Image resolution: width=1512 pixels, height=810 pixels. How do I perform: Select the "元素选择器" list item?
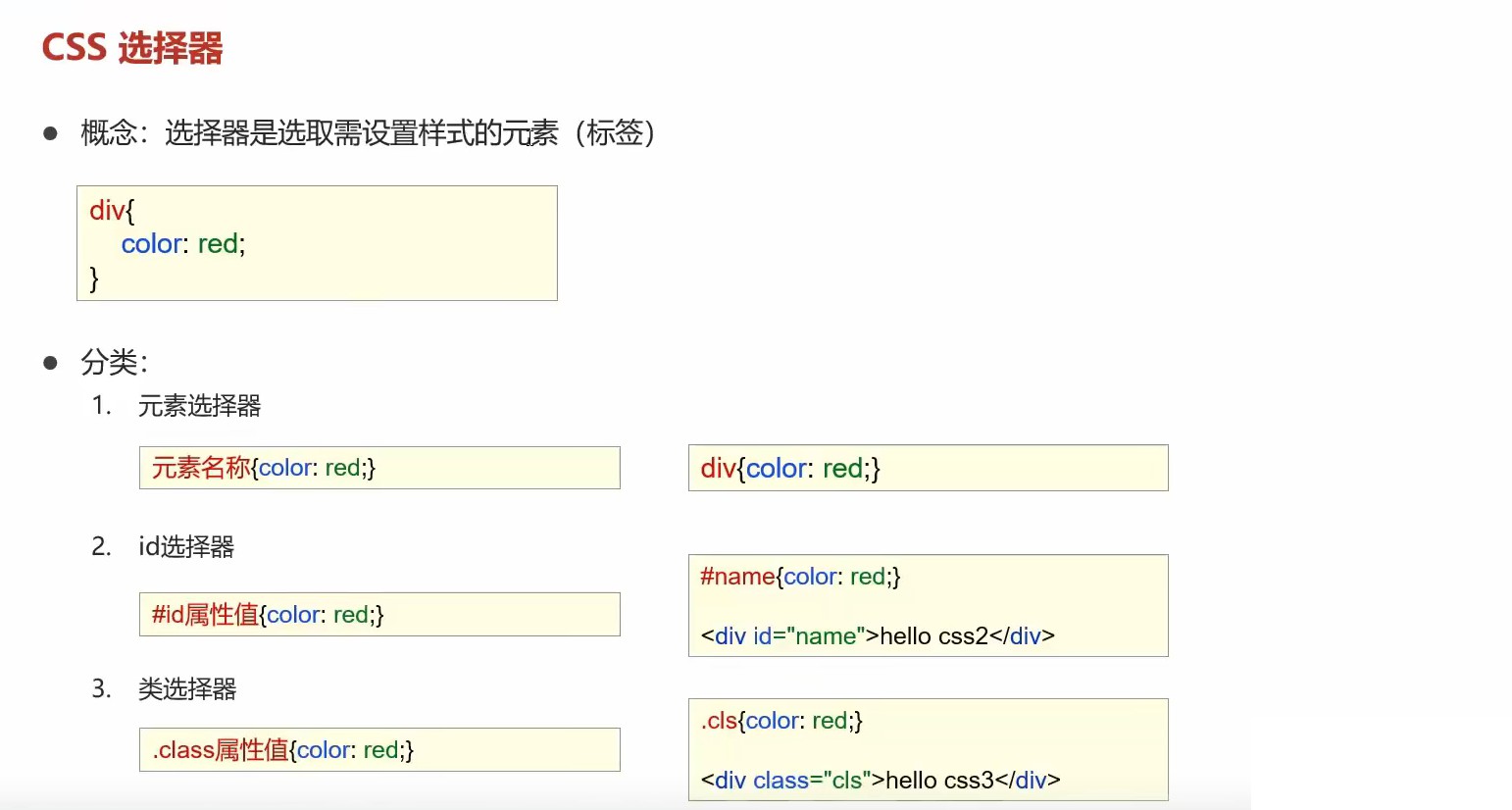point(199,405)
